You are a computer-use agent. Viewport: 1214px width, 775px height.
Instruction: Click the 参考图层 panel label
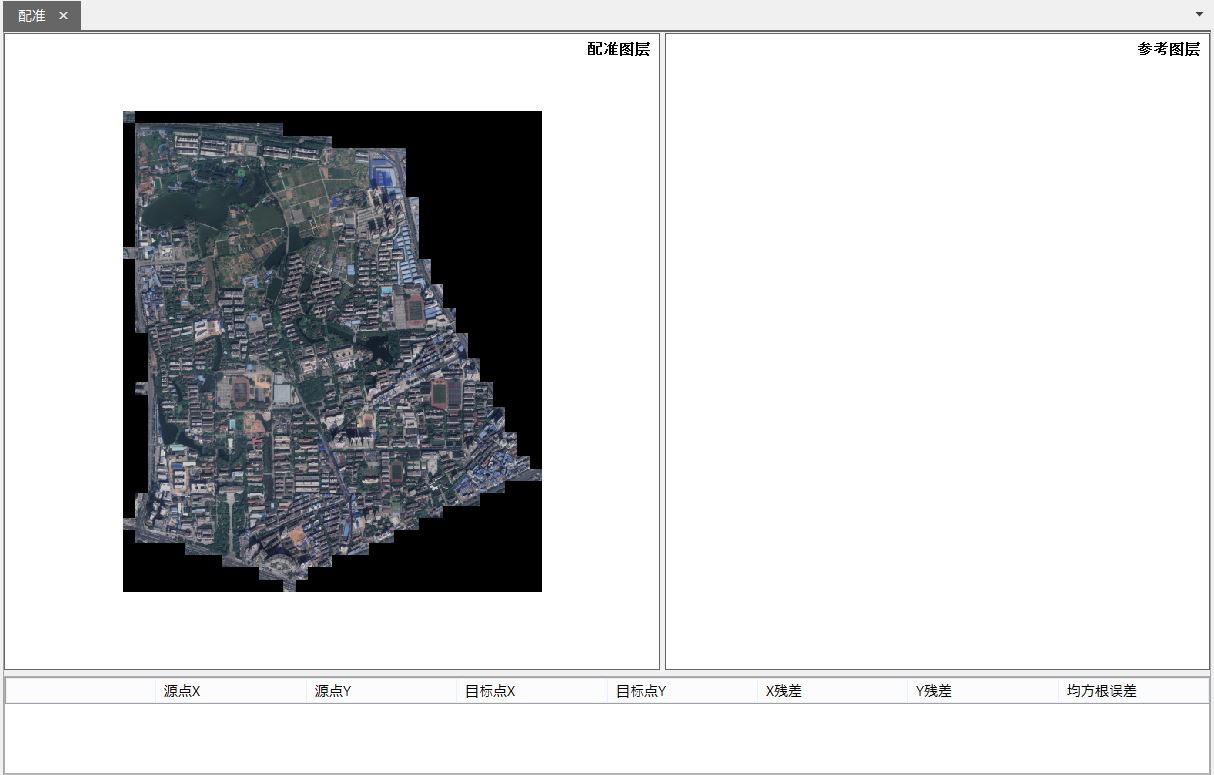point(1168,49)
